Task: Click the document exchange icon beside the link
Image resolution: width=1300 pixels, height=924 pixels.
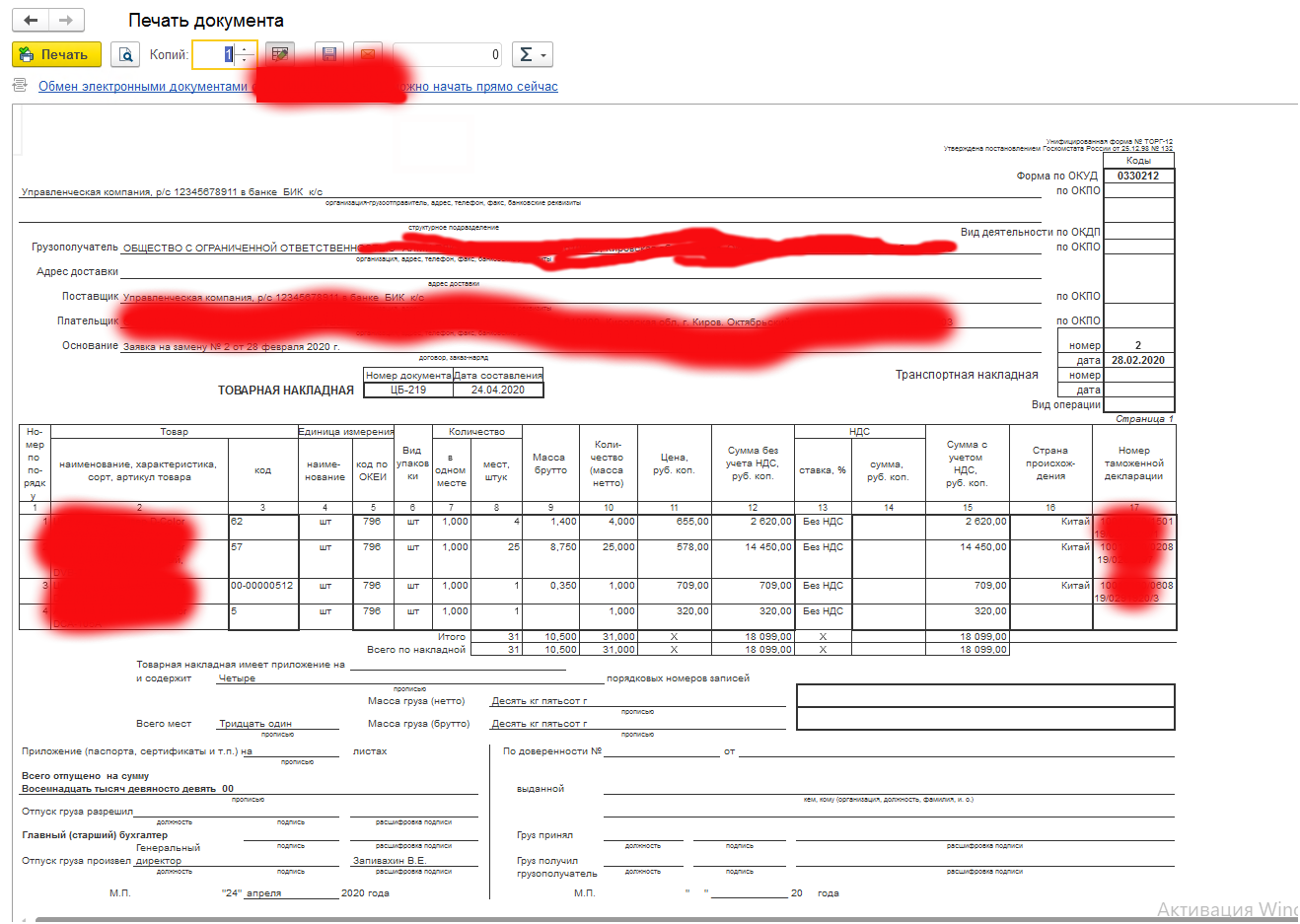Action: [20, 86]
